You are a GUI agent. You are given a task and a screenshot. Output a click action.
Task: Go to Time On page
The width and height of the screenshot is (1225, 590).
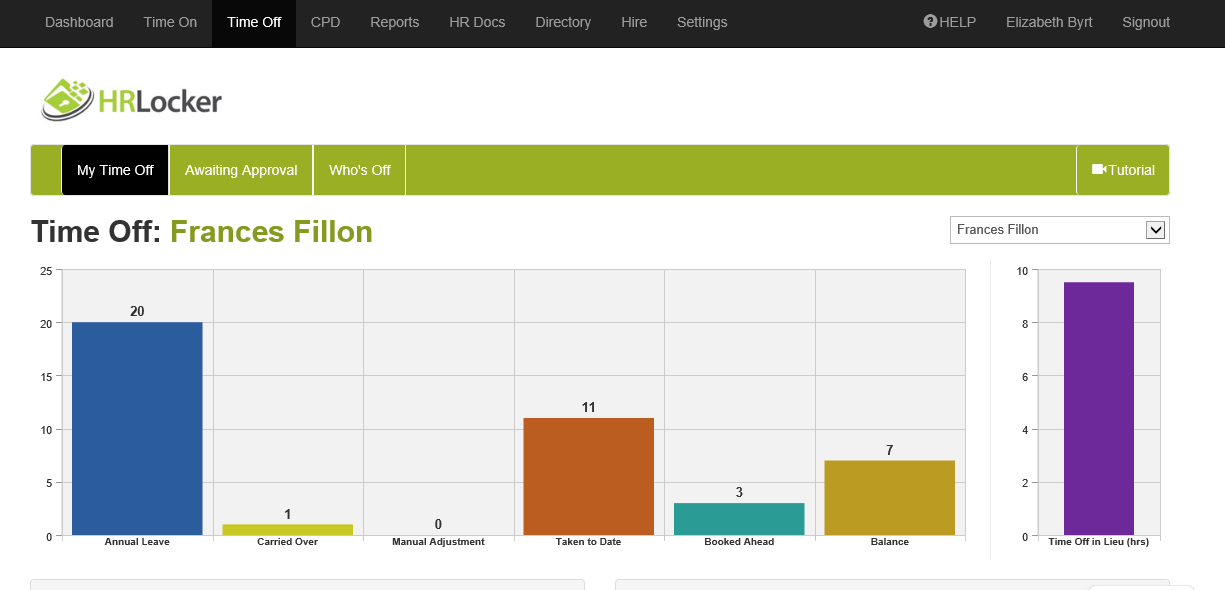point(170,22)
